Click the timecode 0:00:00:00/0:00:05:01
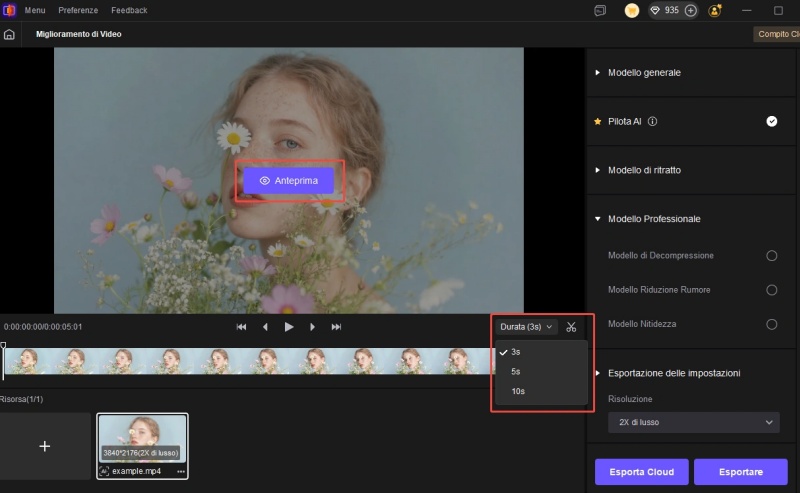 pyautogui.click(x=43, y=327)
